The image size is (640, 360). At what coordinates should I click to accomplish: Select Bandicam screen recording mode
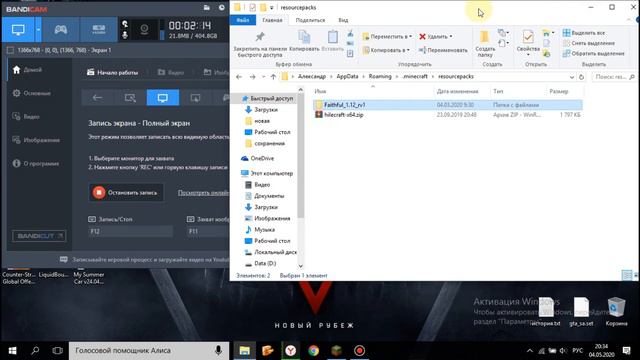[18, 29]
